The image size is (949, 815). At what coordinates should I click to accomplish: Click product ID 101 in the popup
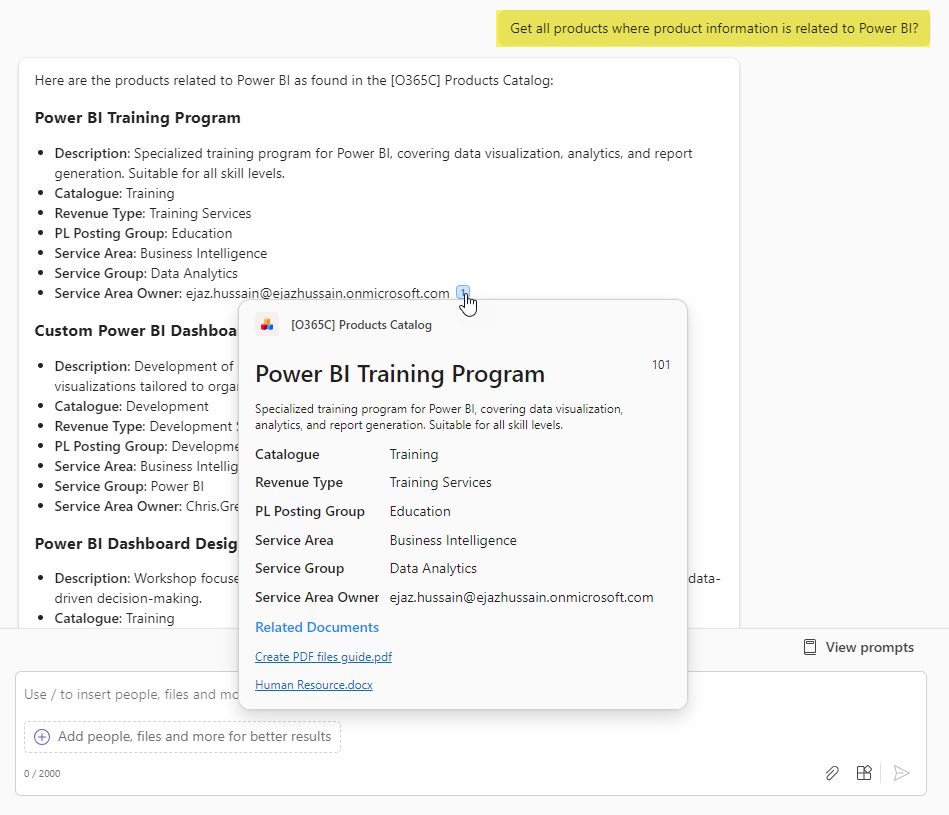661,365
